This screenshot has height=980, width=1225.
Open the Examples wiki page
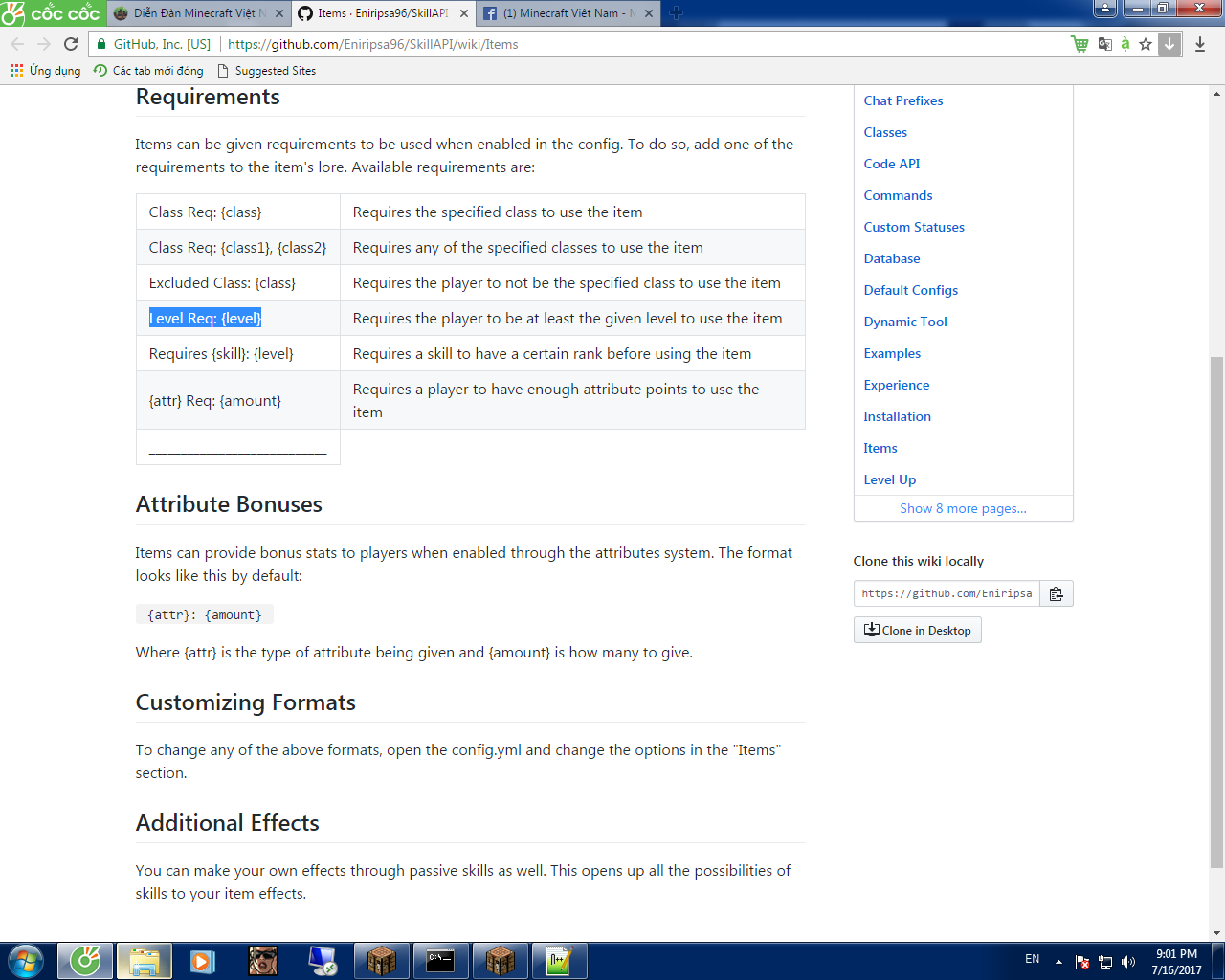coord(892,353)
